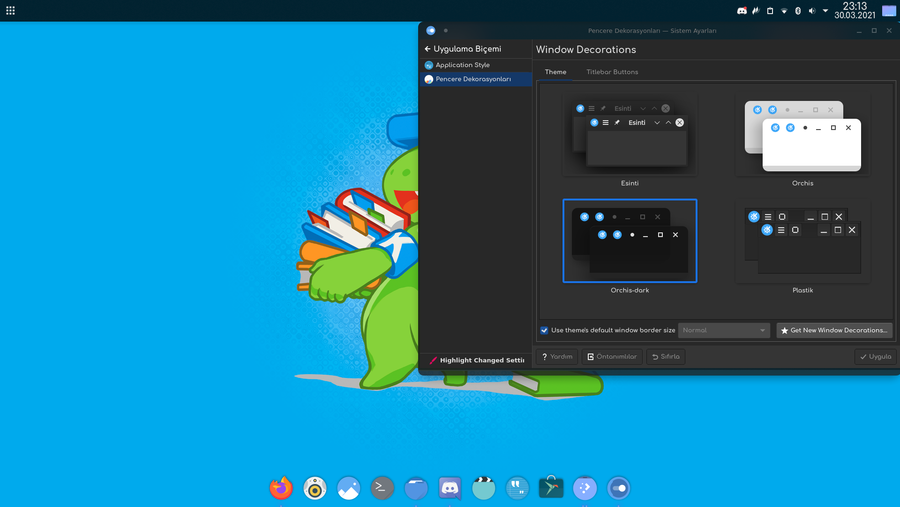The width and height of the screenshot is (900, 507).
Task: Switch to the Titlebar Buttons tab
Action: [x=612, y=72]
